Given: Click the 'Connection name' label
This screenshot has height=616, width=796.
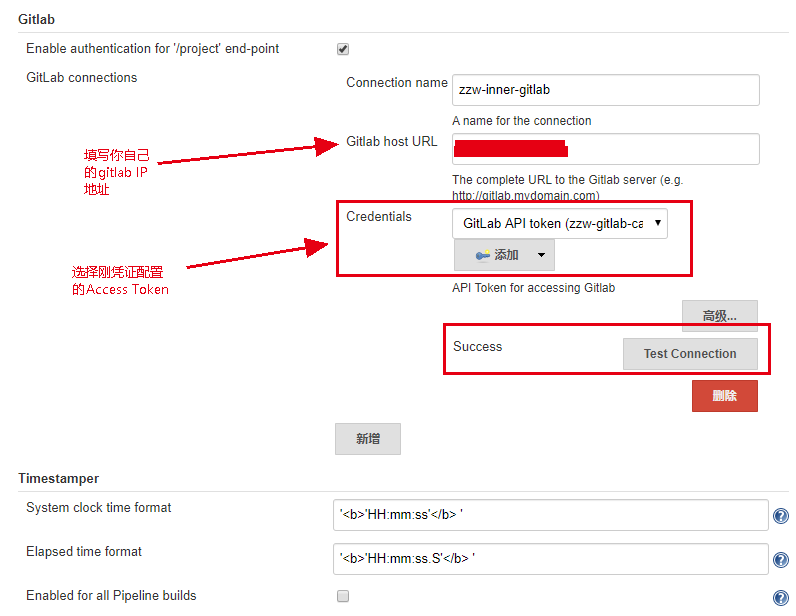Looking at the screenshot, I should click(x=397, y=82).
